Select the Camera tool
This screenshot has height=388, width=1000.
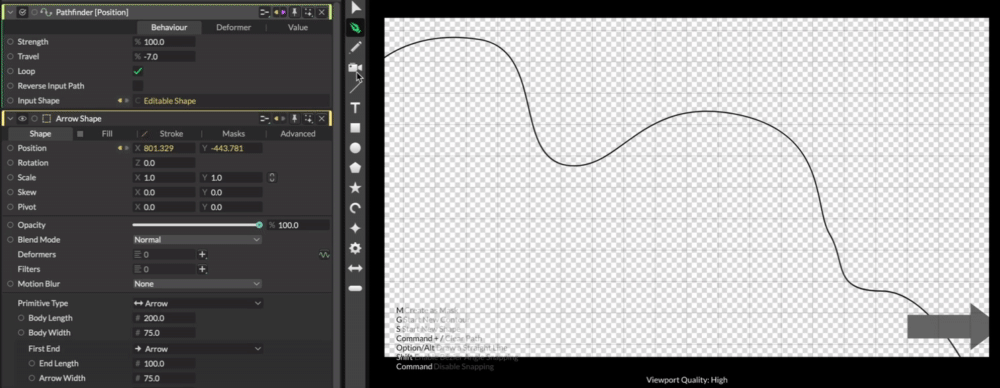pos(355,68)
